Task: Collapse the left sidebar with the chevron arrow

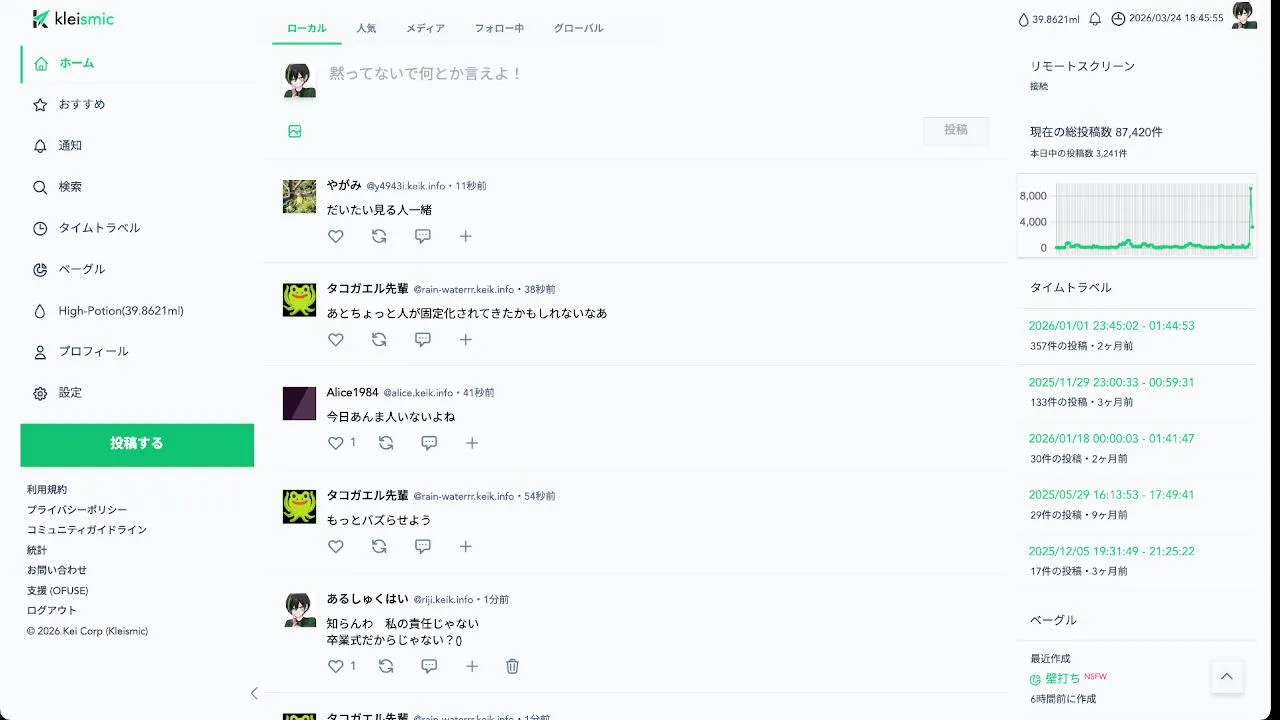Action: [254, 693]
